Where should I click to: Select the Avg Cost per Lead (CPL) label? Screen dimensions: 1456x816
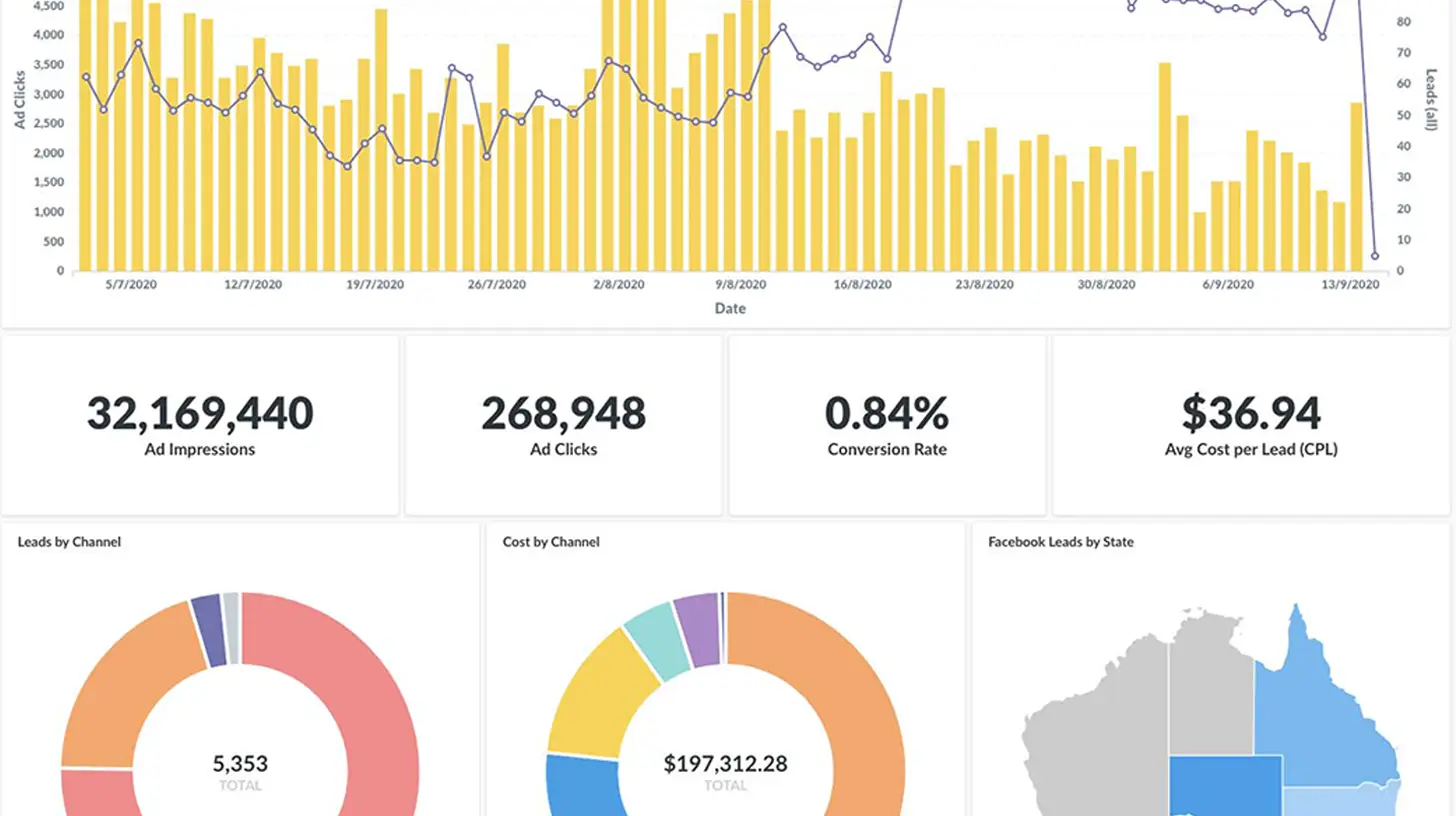(x=1251, y=450)
